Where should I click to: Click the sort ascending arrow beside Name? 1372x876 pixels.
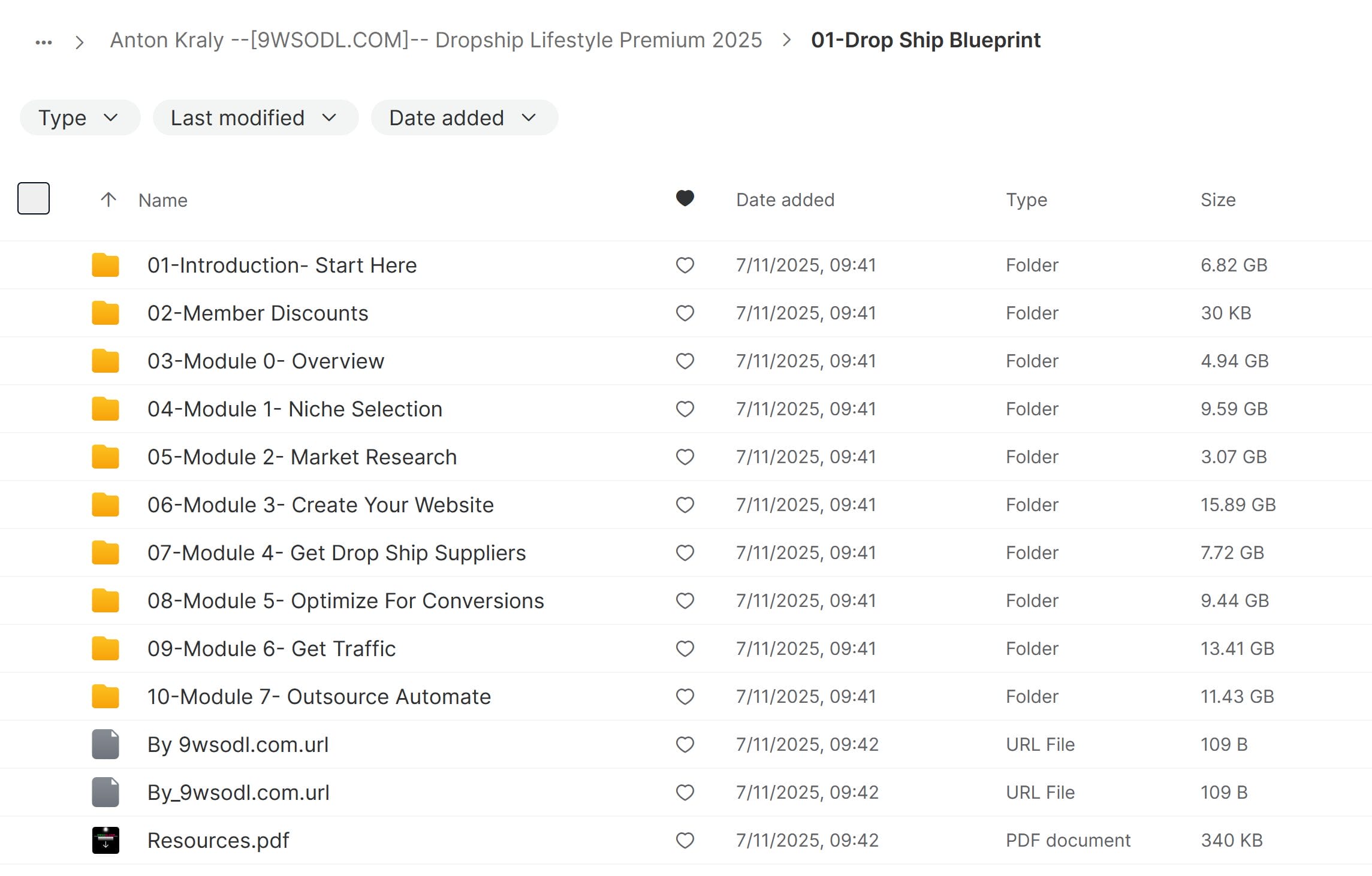click(108, 200)
